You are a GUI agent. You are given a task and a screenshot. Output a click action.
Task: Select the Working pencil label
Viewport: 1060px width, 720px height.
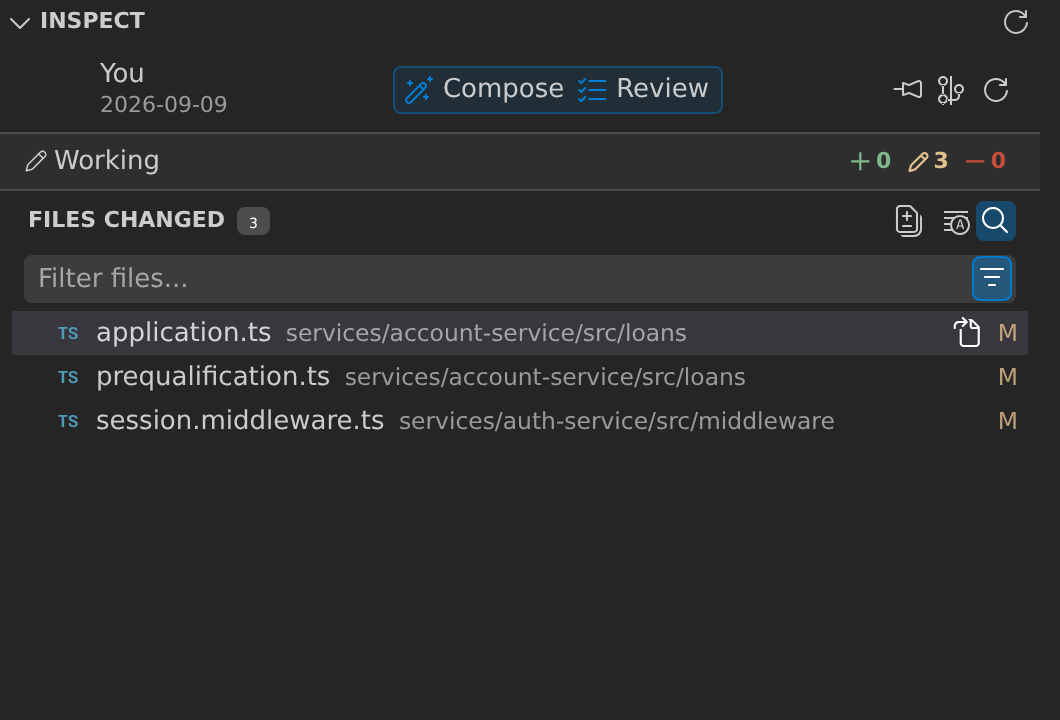pos(92,161)
